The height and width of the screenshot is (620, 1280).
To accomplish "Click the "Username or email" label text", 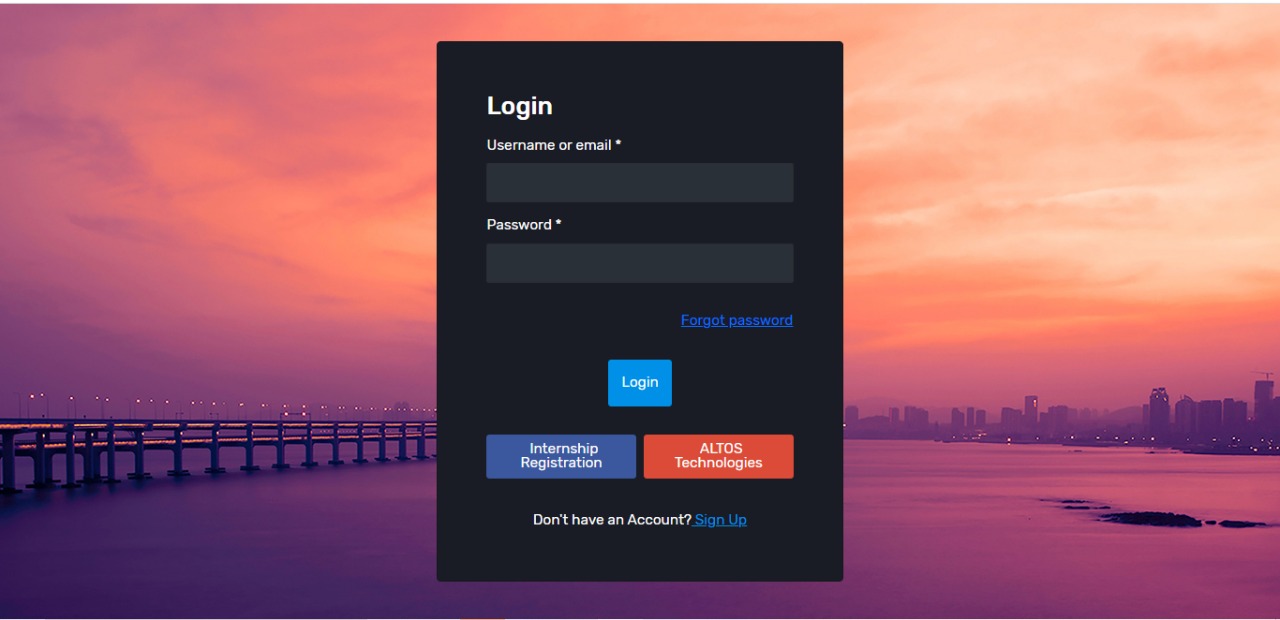I will tap(548, 145).
